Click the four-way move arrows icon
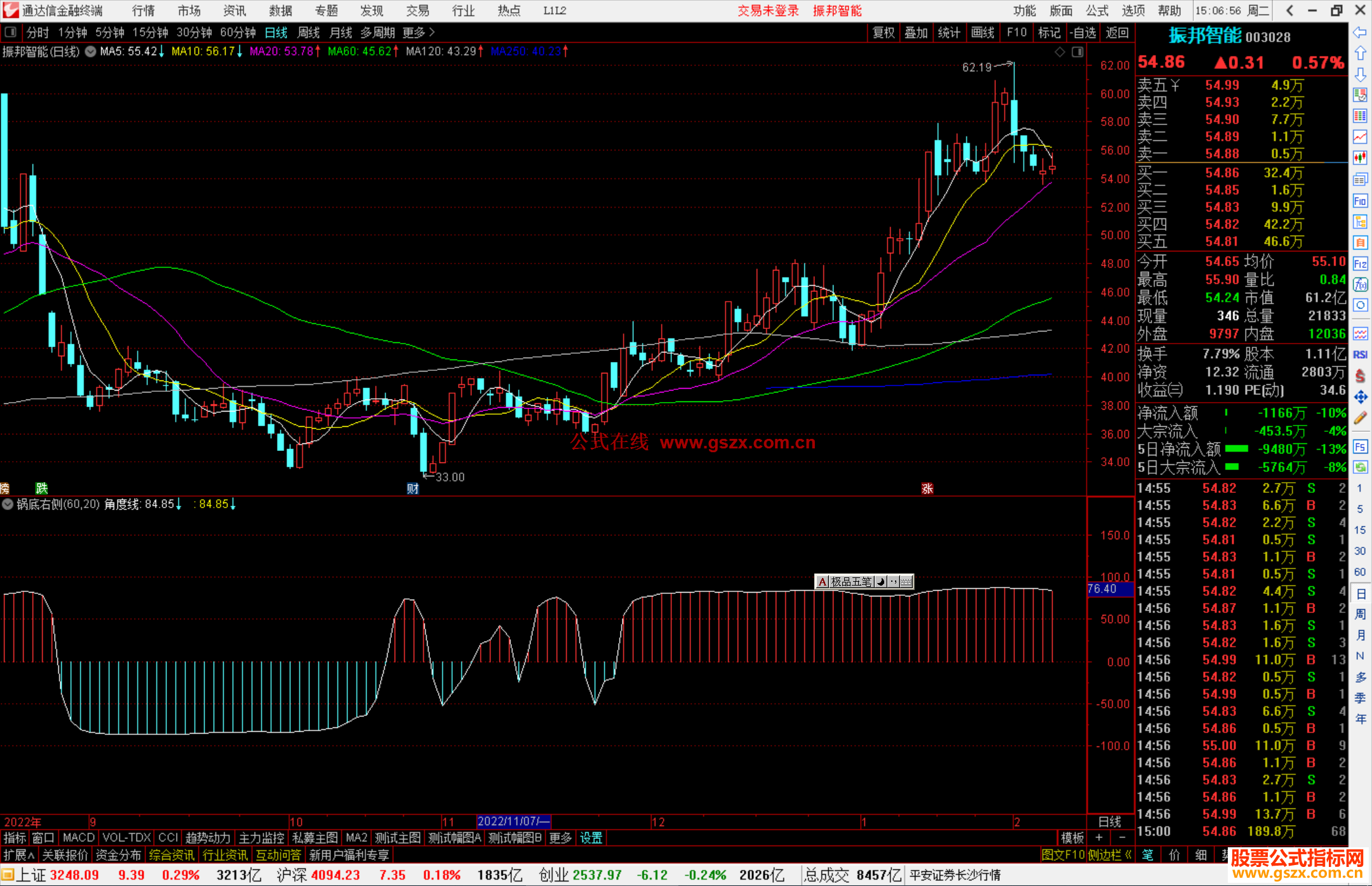This screenshot has width=1372, height=886. pyautogui.click(x=1360, y=398)
